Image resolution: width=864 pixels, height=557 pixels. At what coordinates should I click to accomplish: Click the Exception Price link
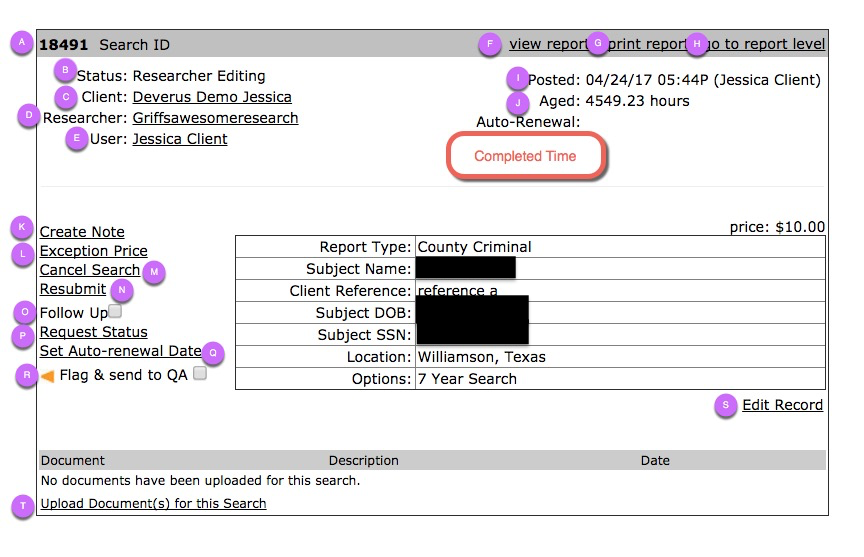tap(94, 251)
